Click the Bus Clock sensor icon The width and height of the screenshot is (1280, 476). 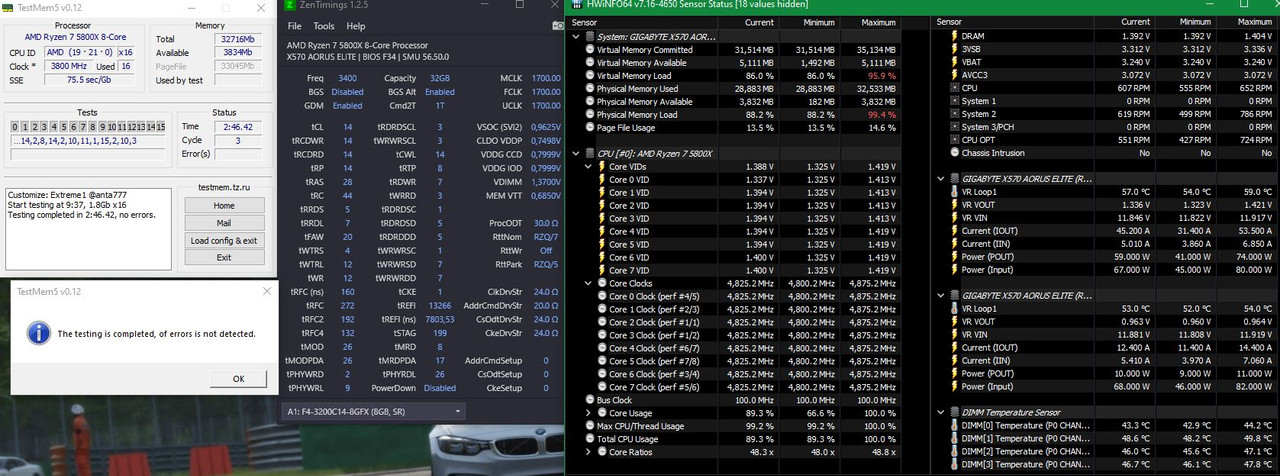click(x=589, y=400)
